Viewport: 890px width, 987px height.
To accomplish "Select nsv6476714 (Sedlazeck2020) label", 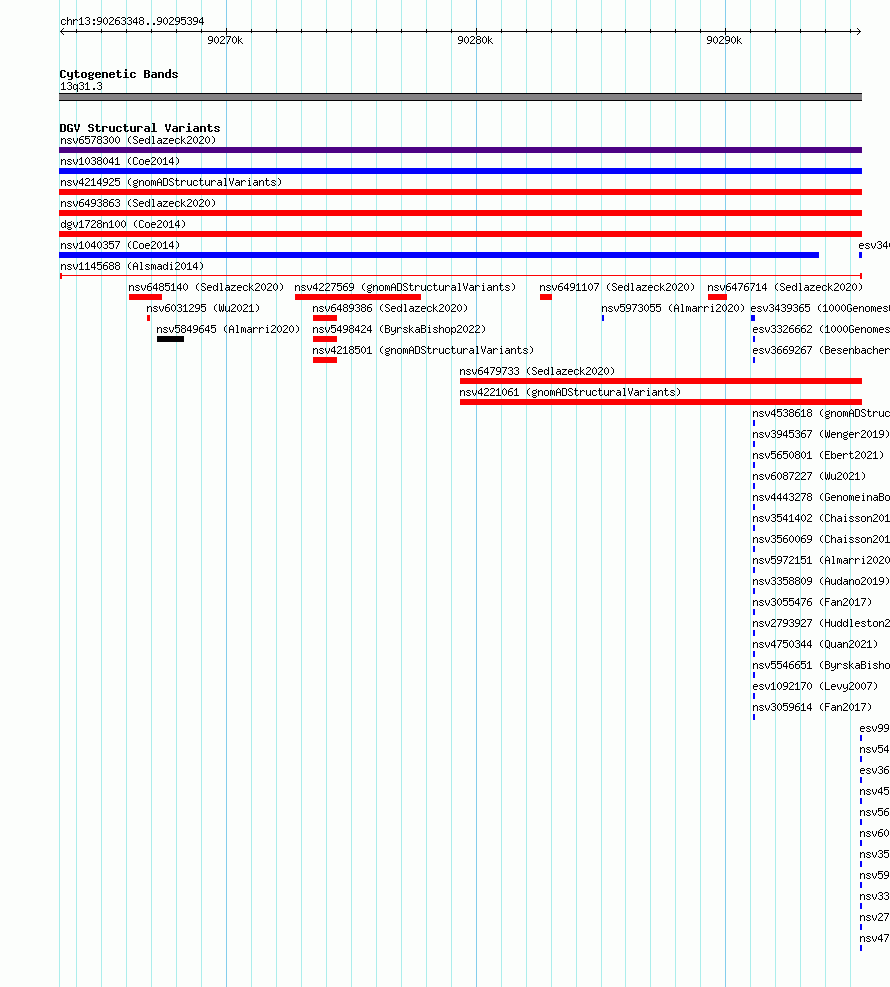I will (785, 287).
